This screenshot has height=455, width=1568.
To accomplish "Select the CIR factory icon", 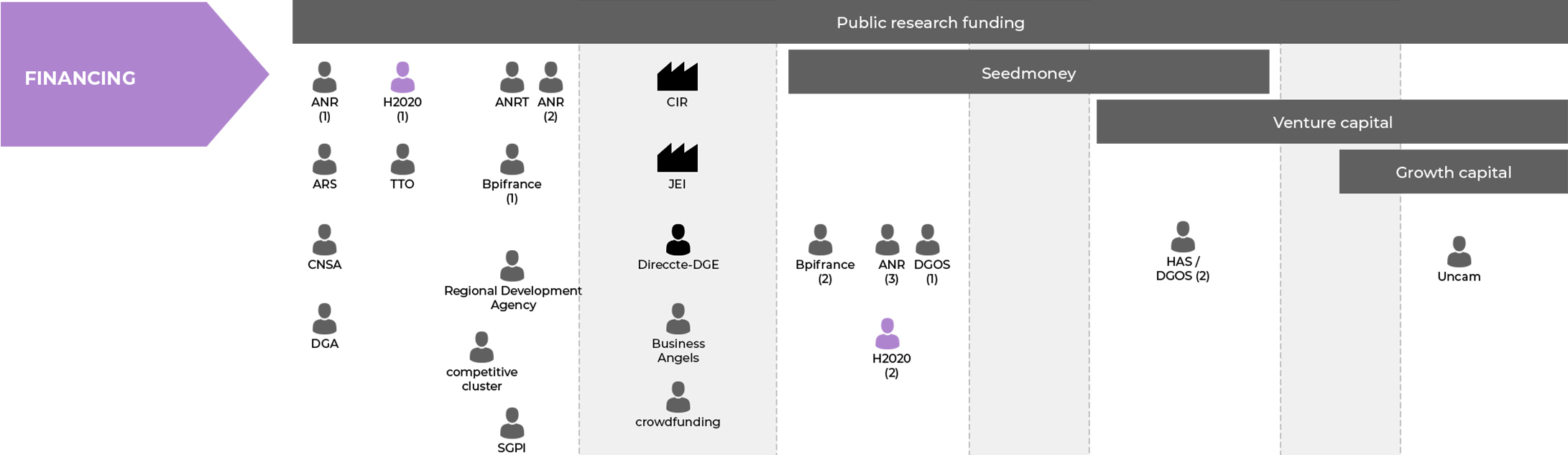I will coord(677,76).
